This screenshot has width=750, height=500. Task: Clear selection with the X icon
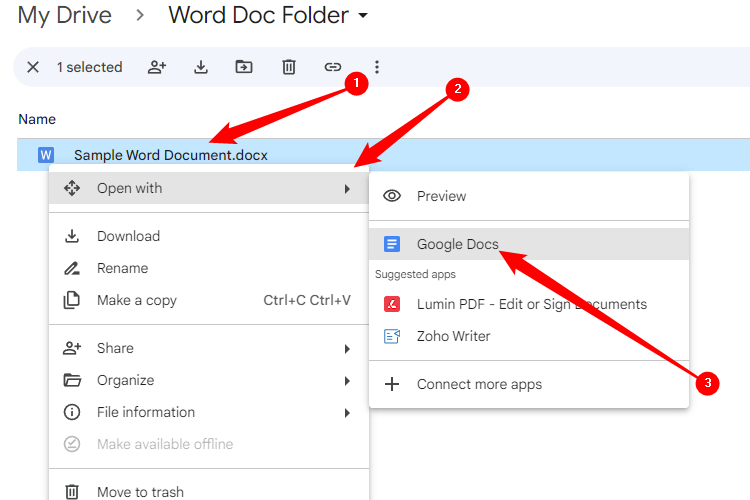[x=33, y=67]
